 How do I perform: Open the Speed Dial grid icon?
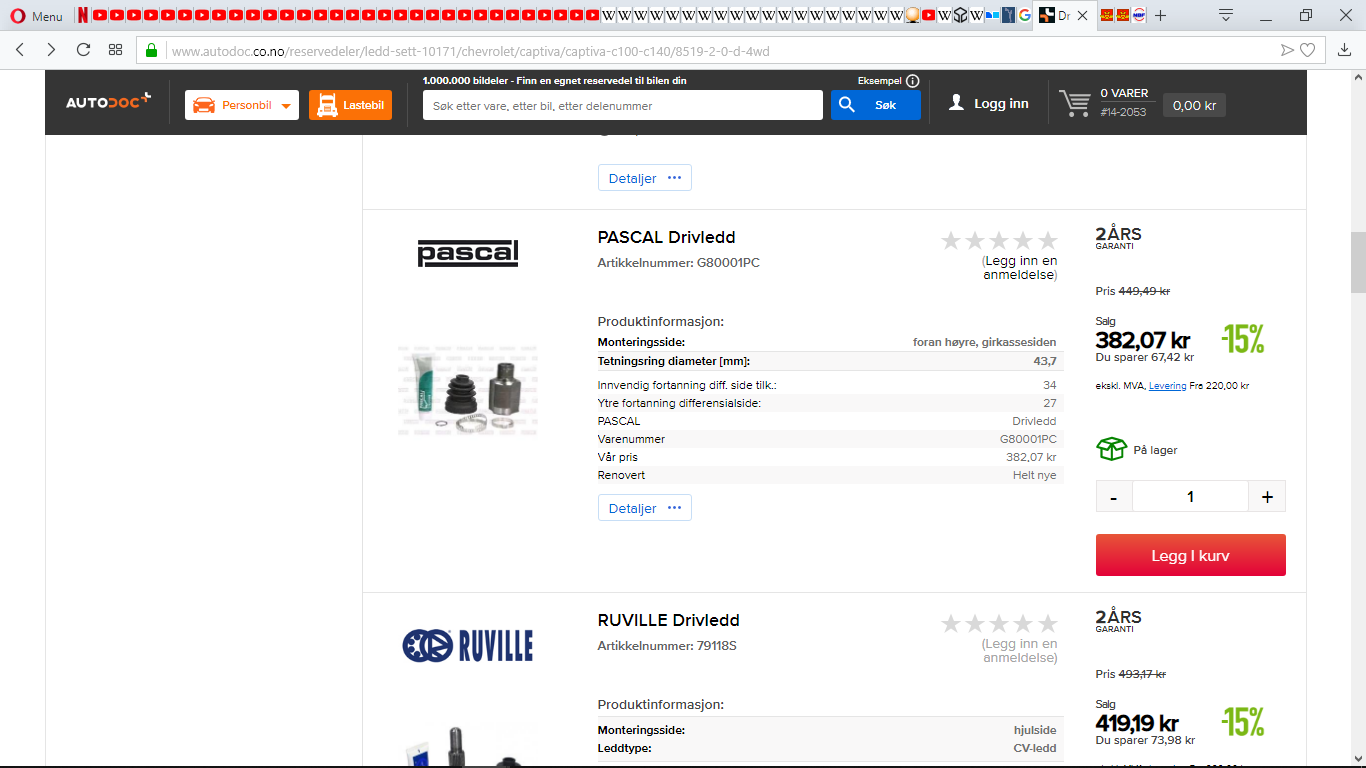tap(116, 50)
